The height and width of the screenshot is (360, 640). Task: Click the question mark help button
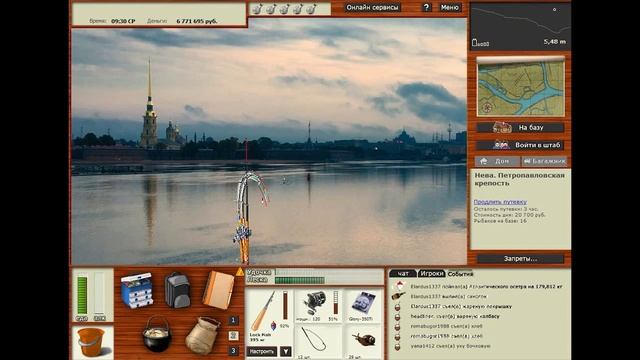point(426,7)
